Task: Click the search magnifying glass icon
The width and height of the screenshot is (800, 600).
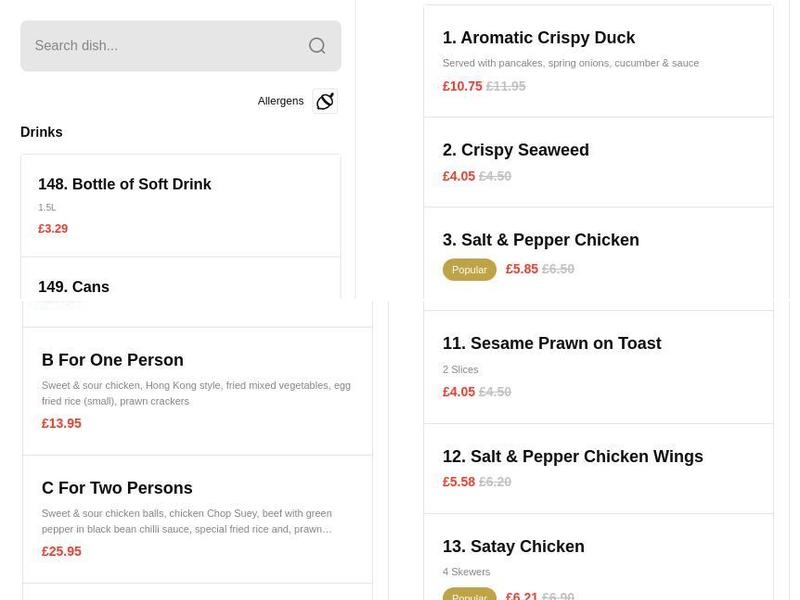Action: coord(316,45)
